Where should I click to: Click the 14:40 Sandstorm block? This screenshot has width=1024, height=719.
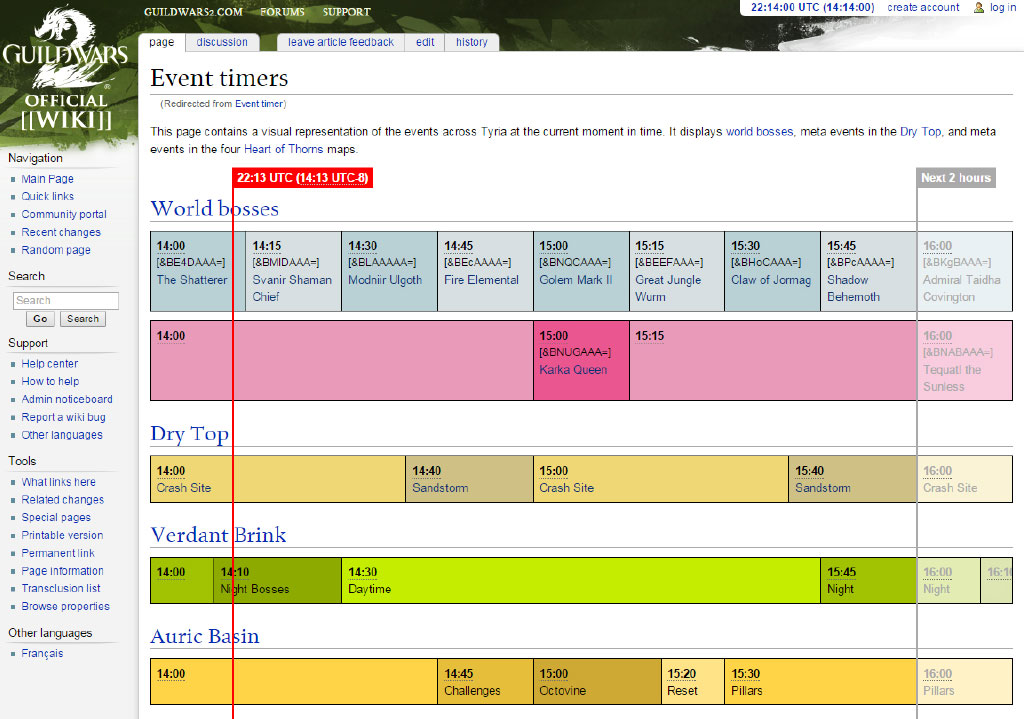point(470,479)
